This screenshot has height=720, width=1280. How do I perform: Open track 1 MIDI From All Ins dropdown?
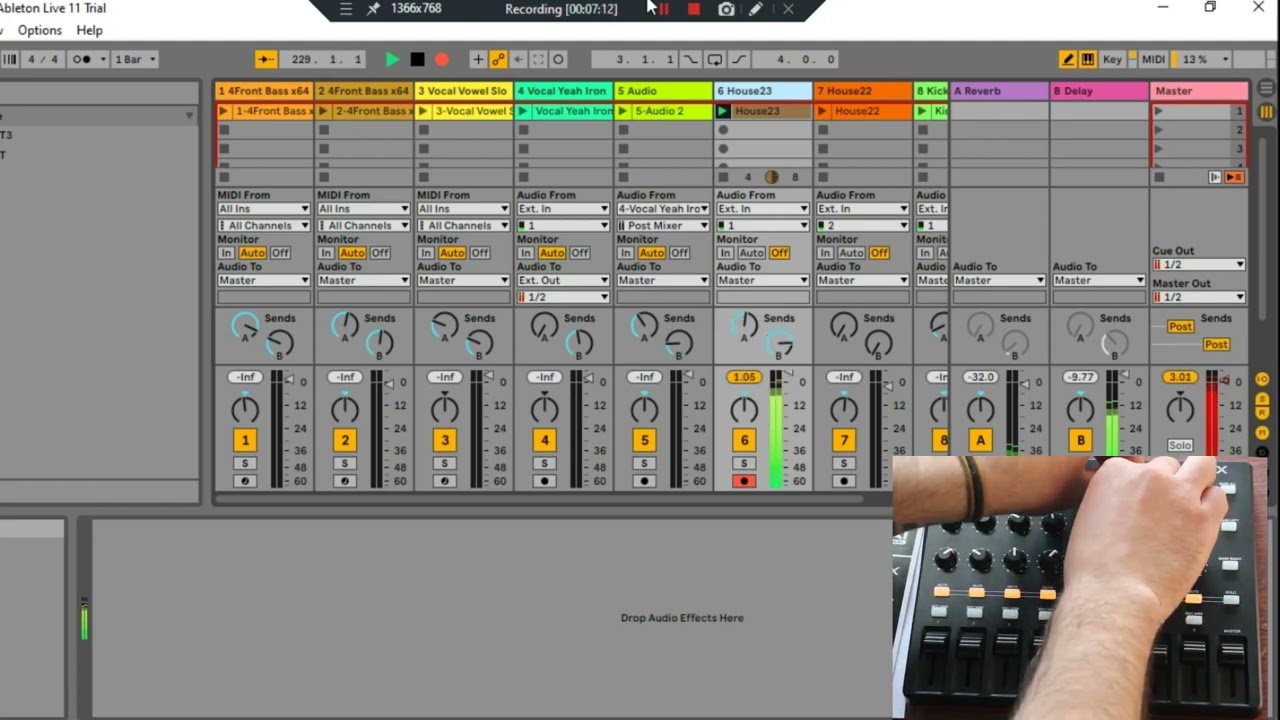[x=264, y=209]
